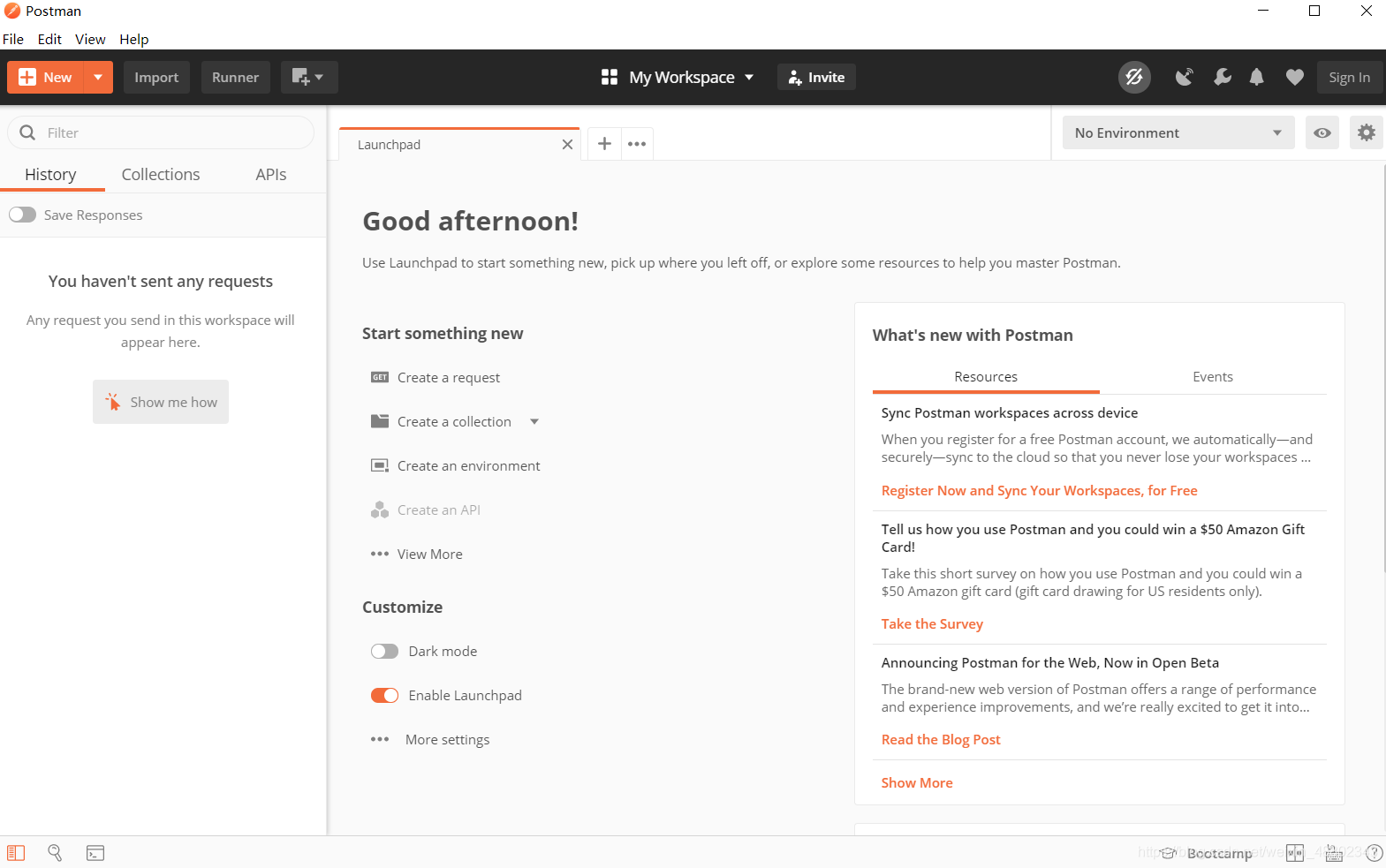Toggle two-pane view icon in status bar

coord(1295,853)
